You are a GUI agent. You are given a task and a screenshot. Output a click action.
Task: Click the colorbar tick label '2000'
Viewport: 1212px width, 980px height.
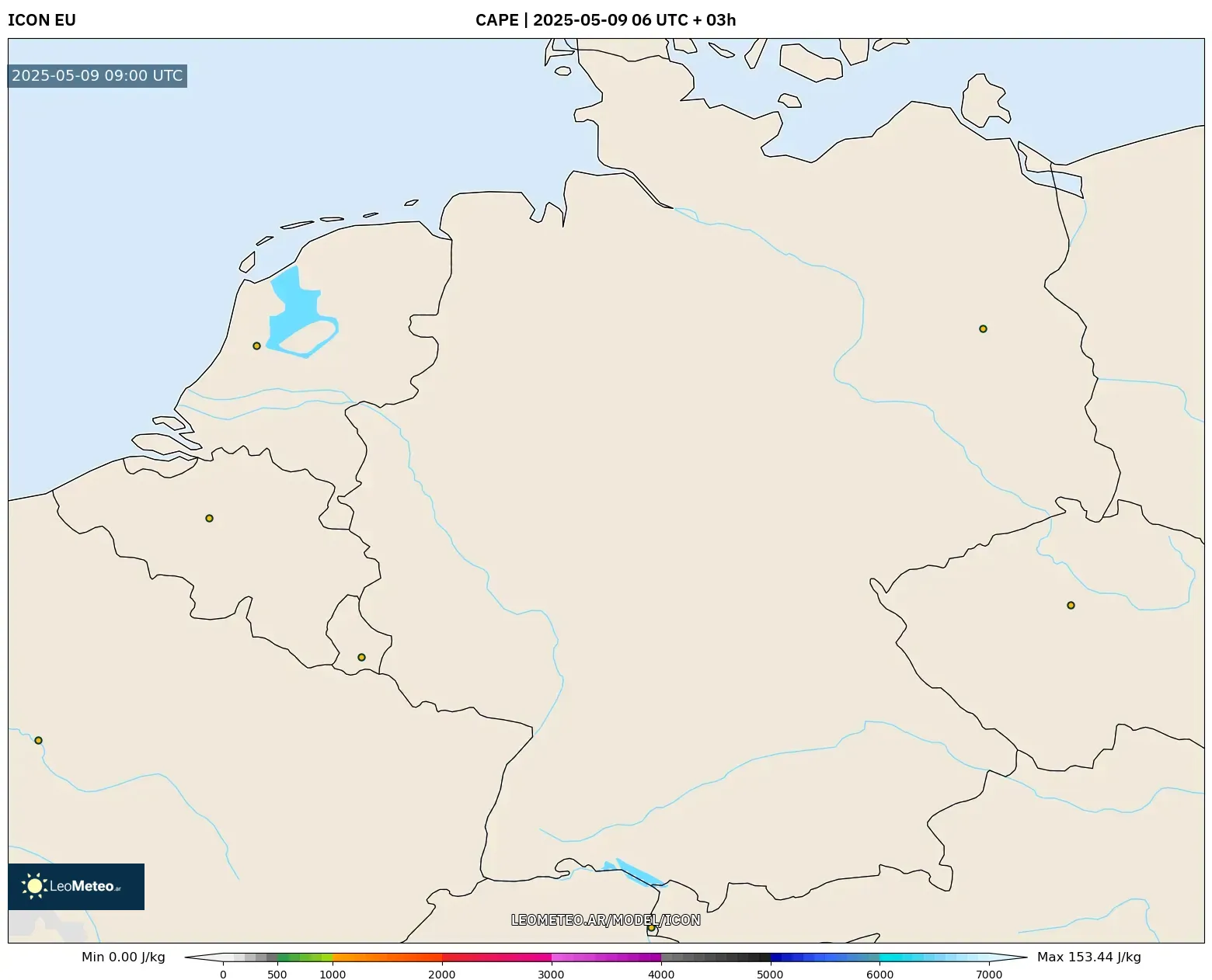(442, 975)
